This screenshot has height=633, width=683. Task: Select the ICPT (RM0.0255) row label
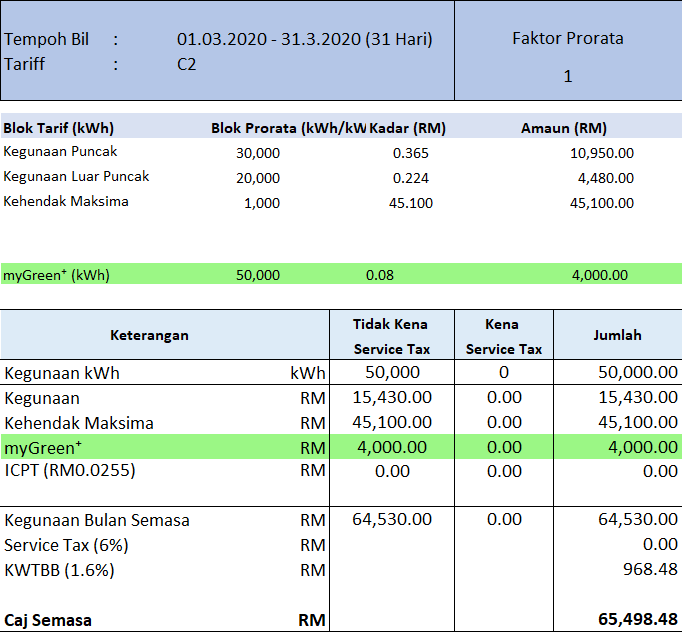[x=70, y=471]
